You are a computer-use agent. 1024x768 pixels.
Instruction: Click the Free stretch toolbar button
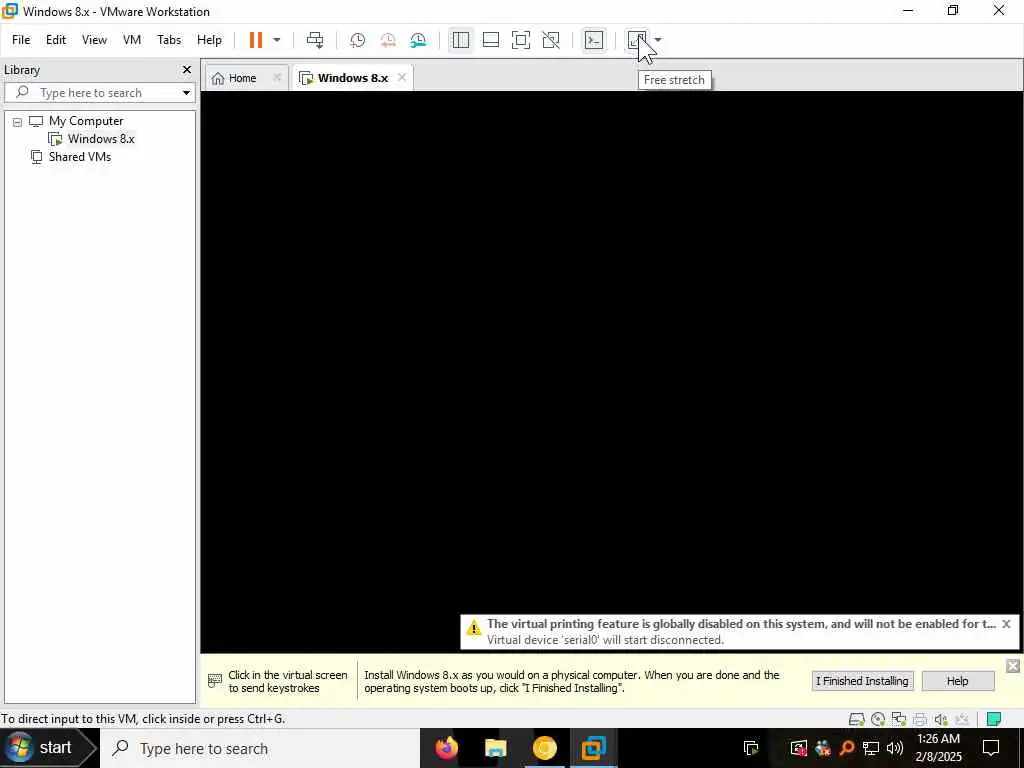coord(637,40)
